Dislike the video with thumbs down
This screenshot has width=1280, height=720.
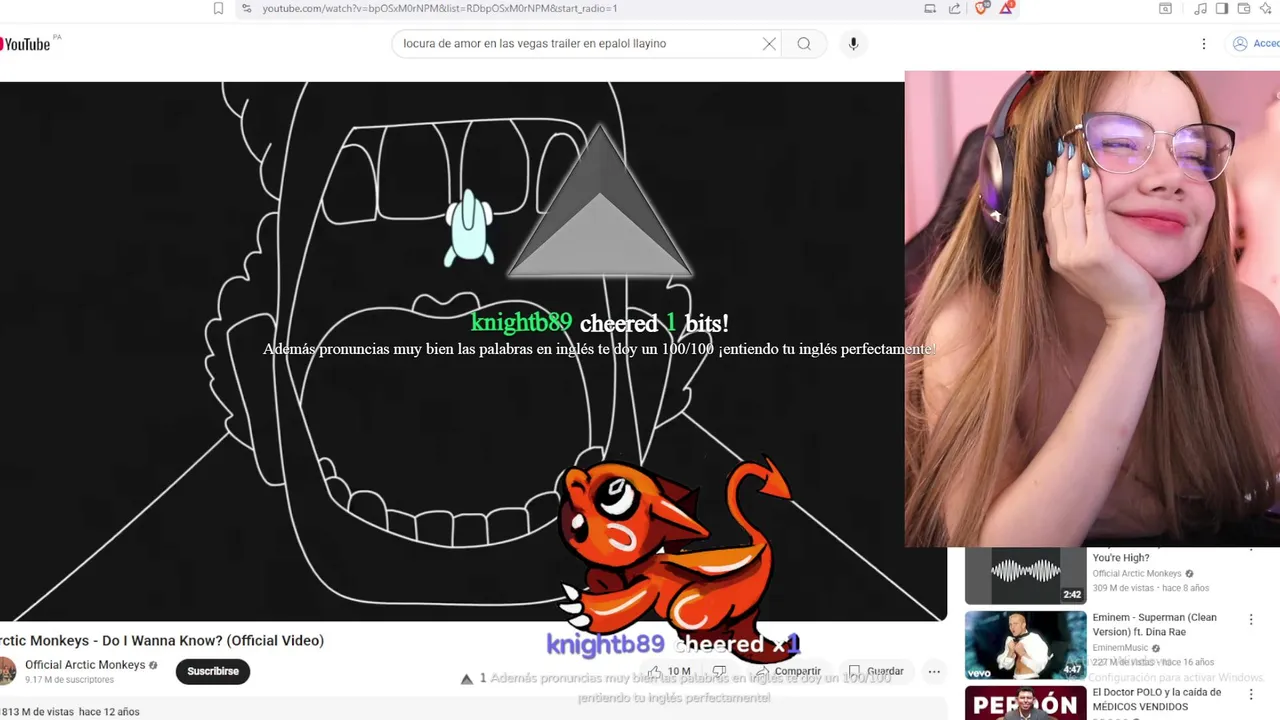click(x=718, y=671)
